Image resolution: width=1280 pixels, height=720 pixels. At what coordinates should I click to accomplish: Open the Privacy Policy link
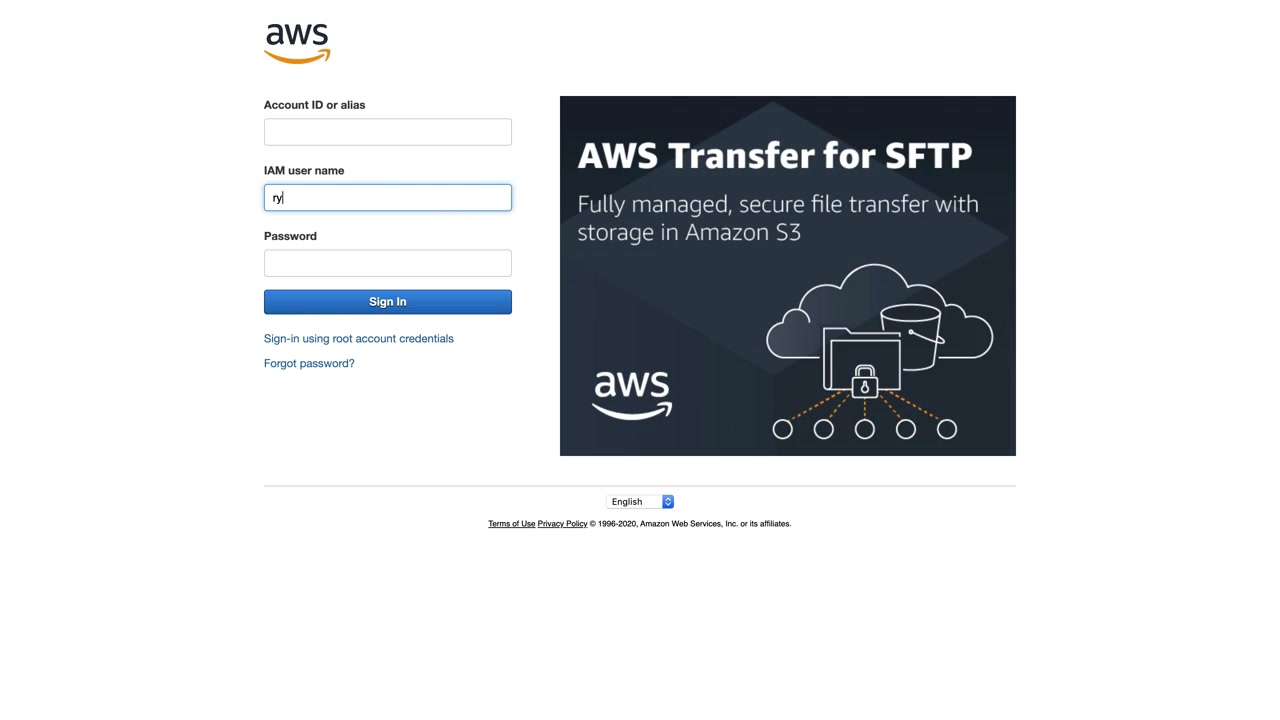[562, 524]
